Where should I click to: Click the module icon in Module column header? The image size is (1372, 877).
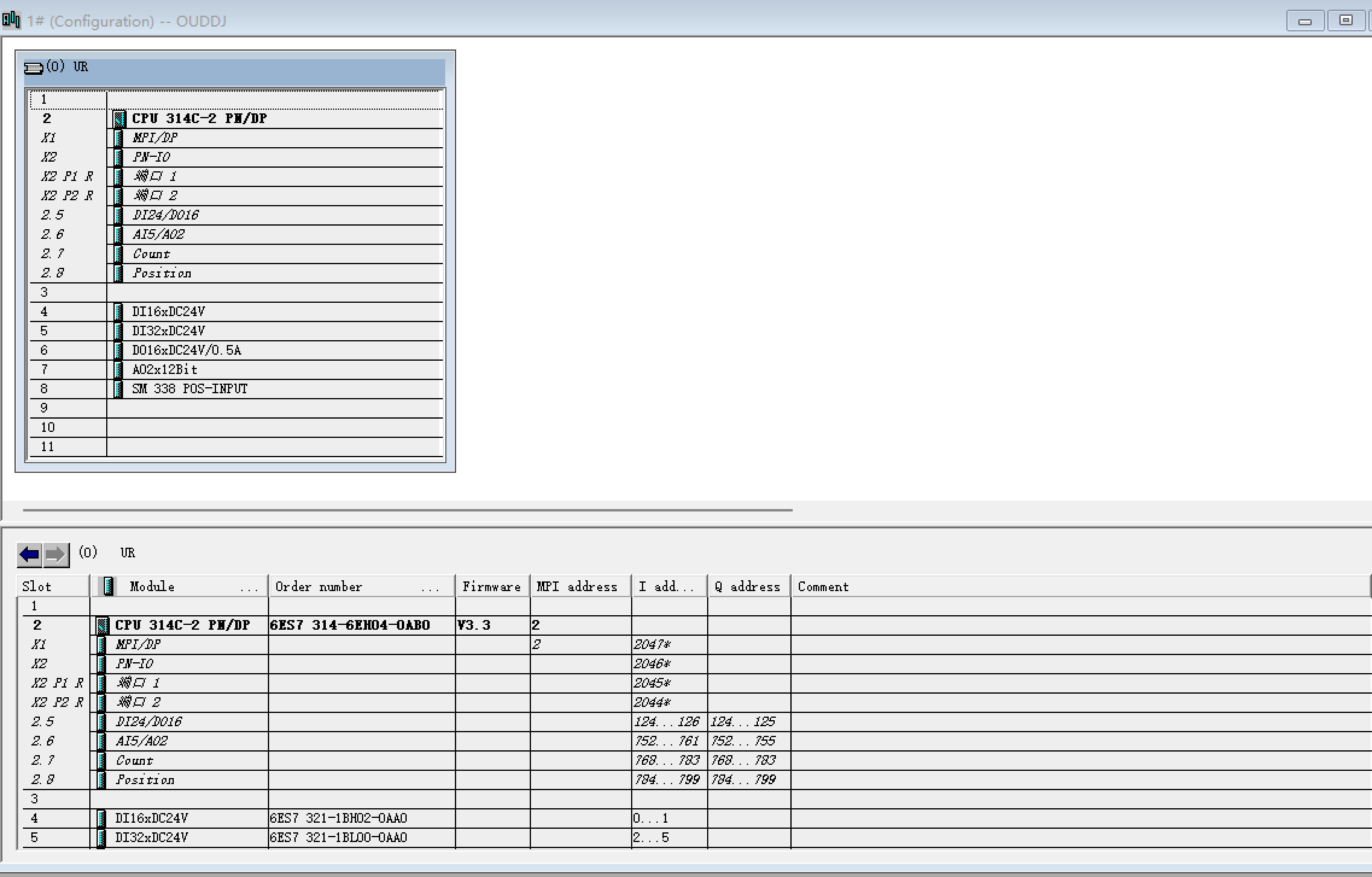[109, 586]
